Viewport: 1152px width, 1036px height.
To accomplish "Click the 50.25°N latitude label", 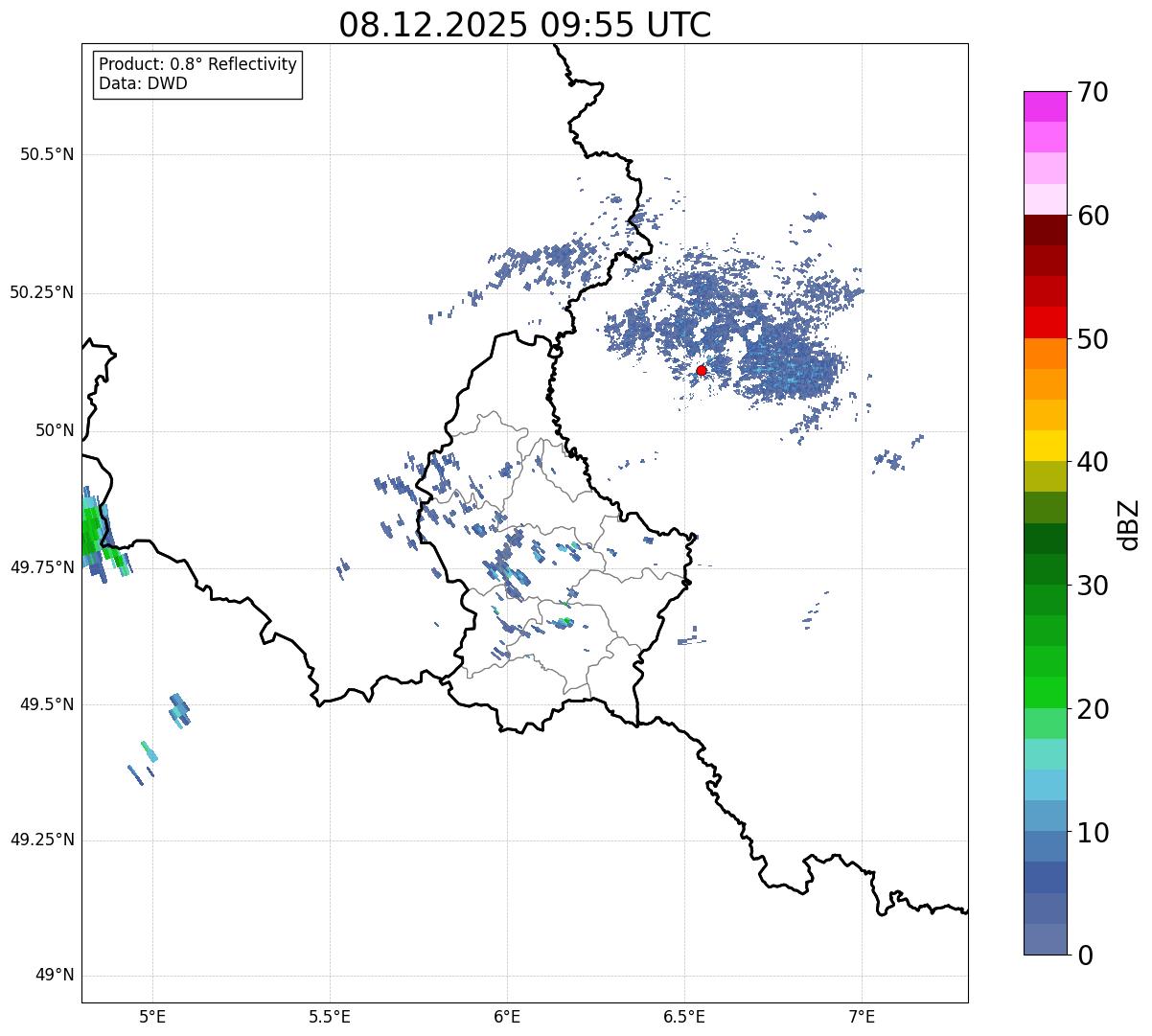I will tap(42, 292).
